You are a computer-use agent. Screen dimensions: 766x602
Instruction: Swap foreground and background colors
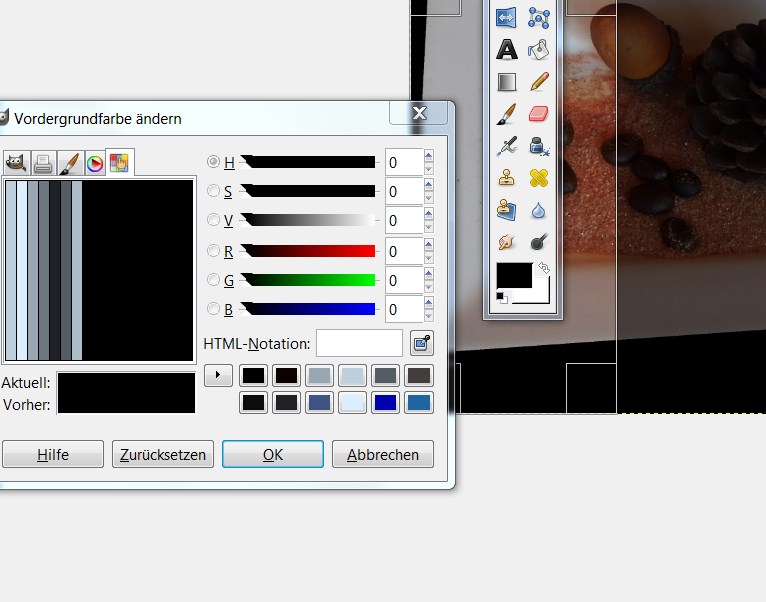point(544,268)
